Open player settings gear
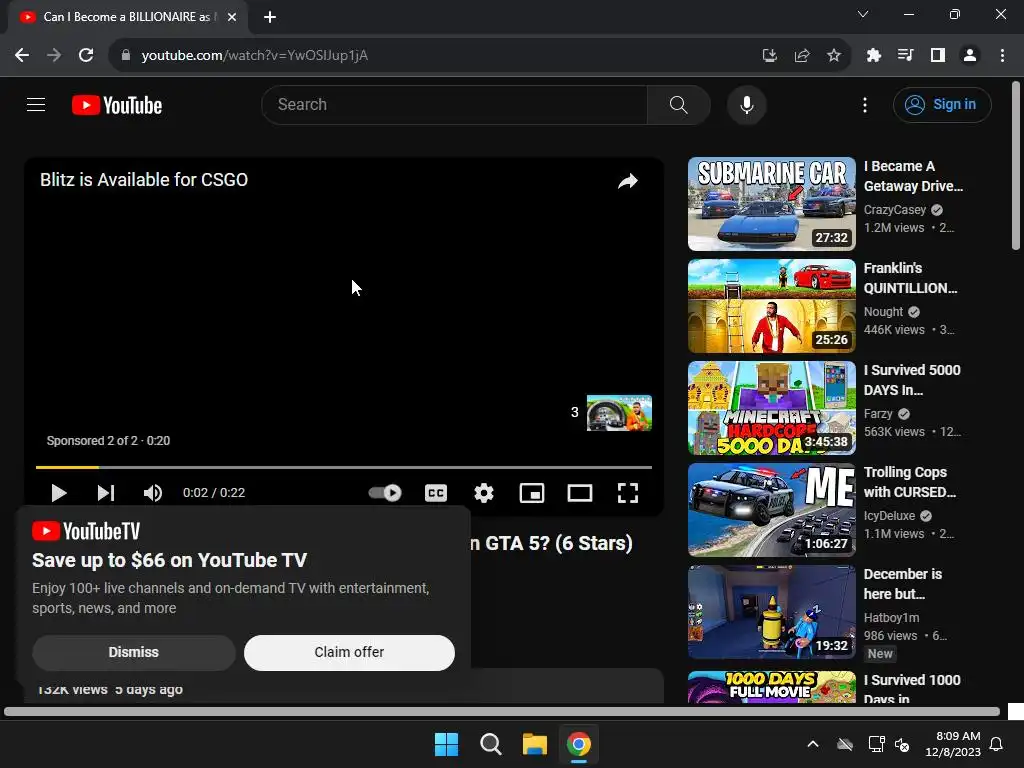The image size is (1024, 768). 484,493
